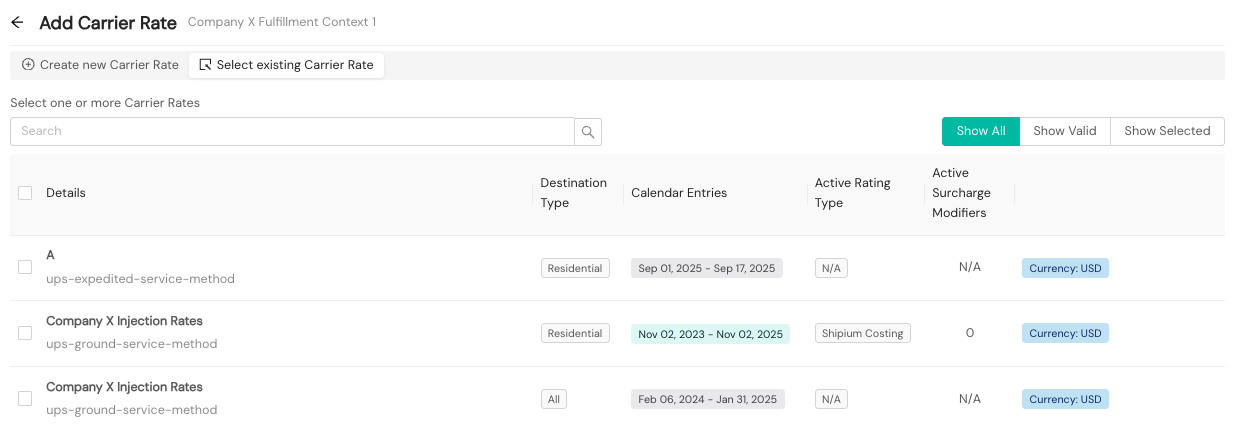Click the Shipium Costing rating tag
The height and width of the screenshot is (429, 1238).
(862, 334)
